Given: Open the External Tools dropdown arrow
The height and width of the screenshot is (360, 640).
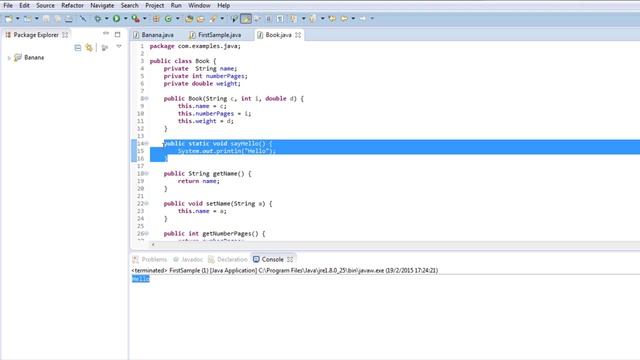Looking at the screenshot, I should point(145,19).
